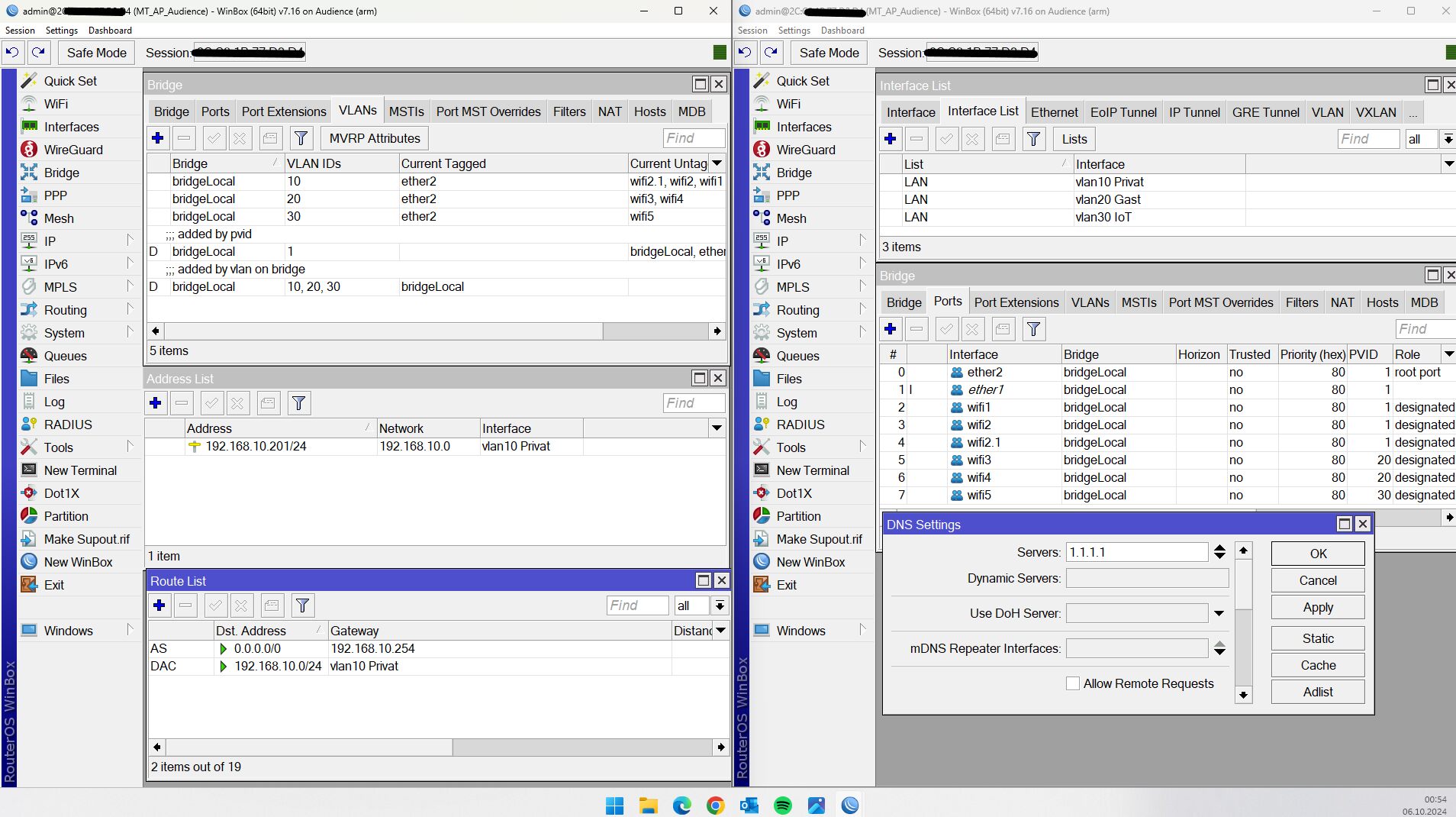Viewport: 1456px width, 817px height.
Task: Click Apply in DNS Settings
Action: 1317,608
